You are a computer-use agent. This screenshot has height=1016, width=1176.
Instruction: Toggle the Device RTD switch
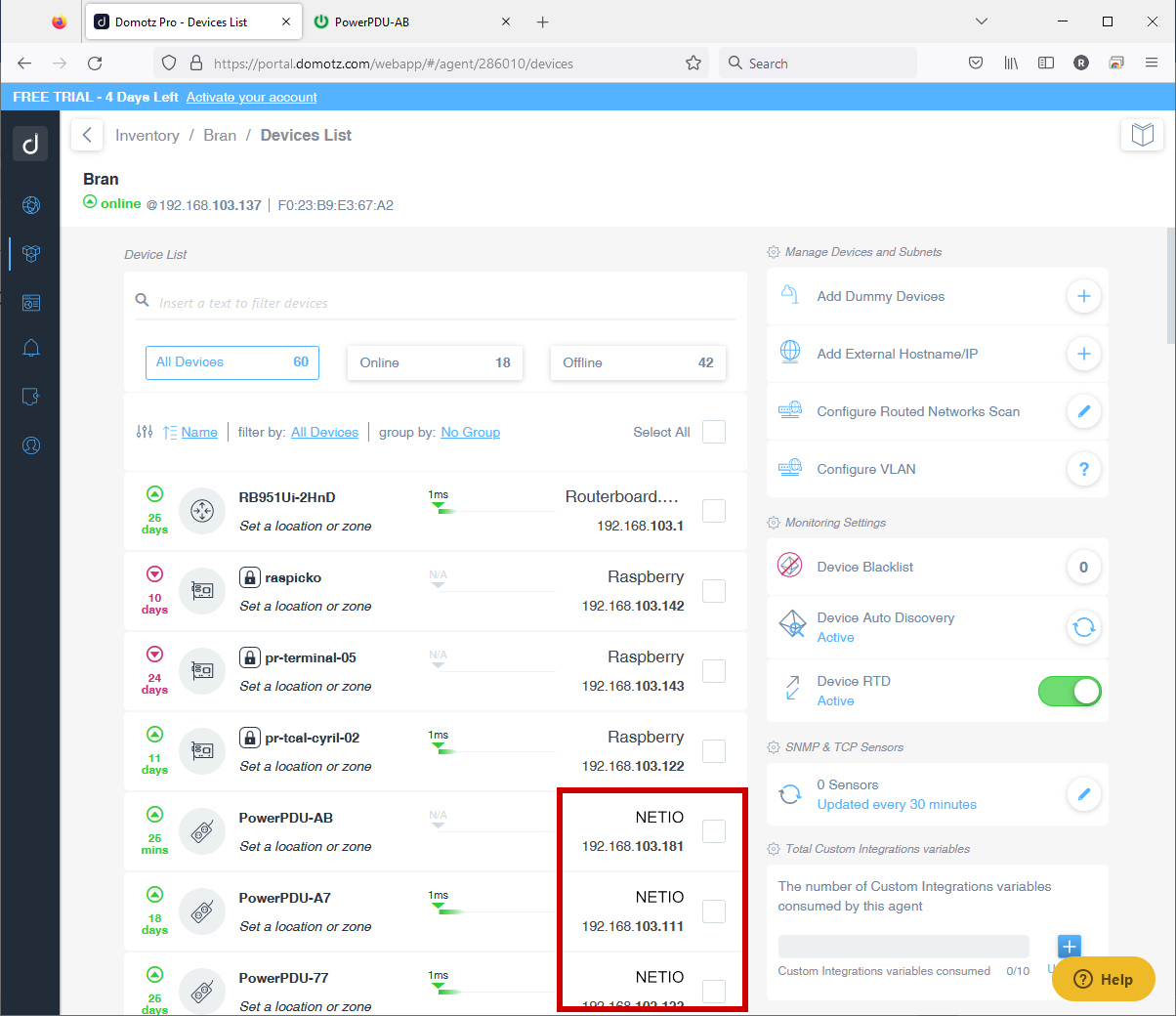[1070, 692]
